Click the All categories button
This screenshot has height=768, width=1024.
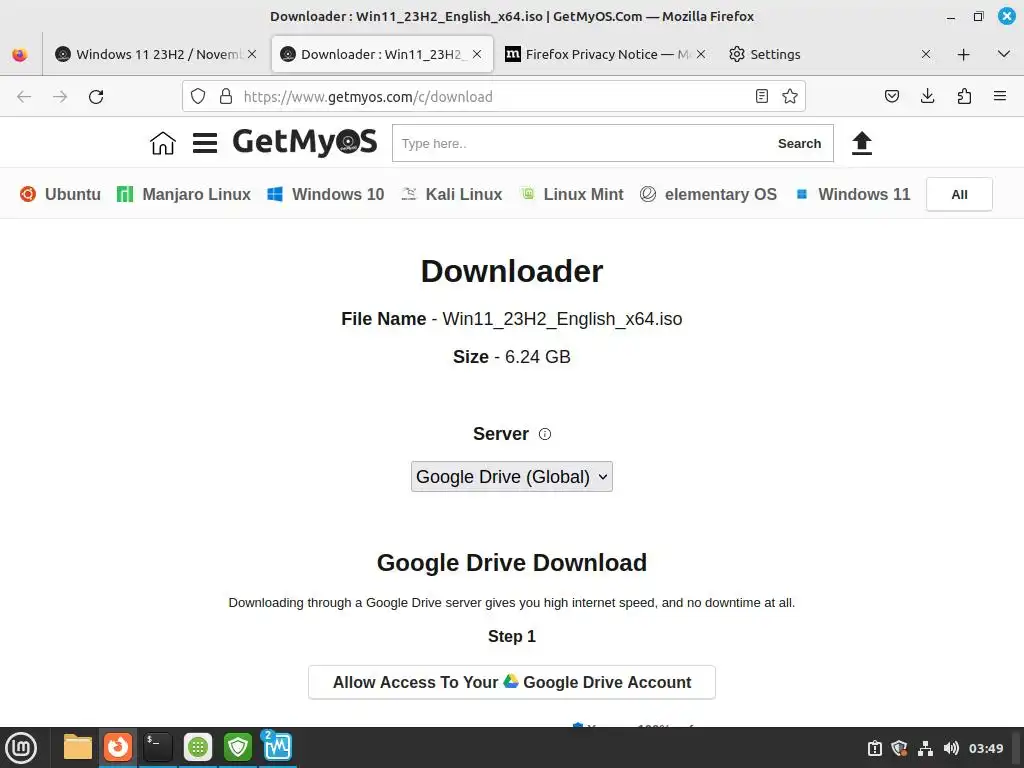(x=959, y=195)
